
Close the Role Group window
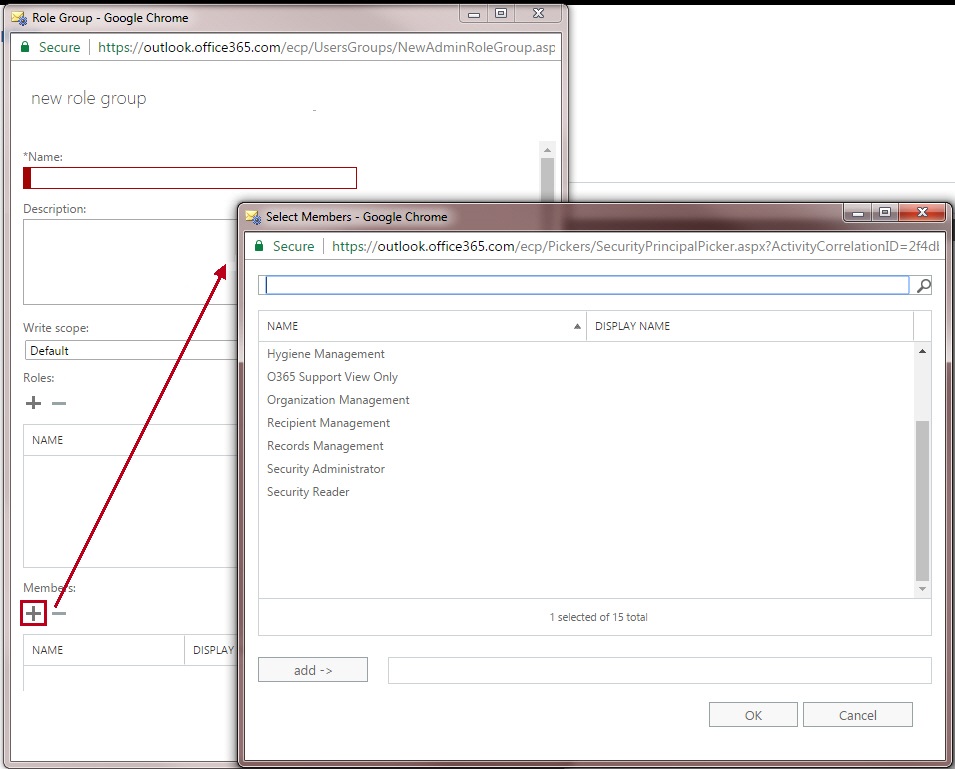click(538, 13)
